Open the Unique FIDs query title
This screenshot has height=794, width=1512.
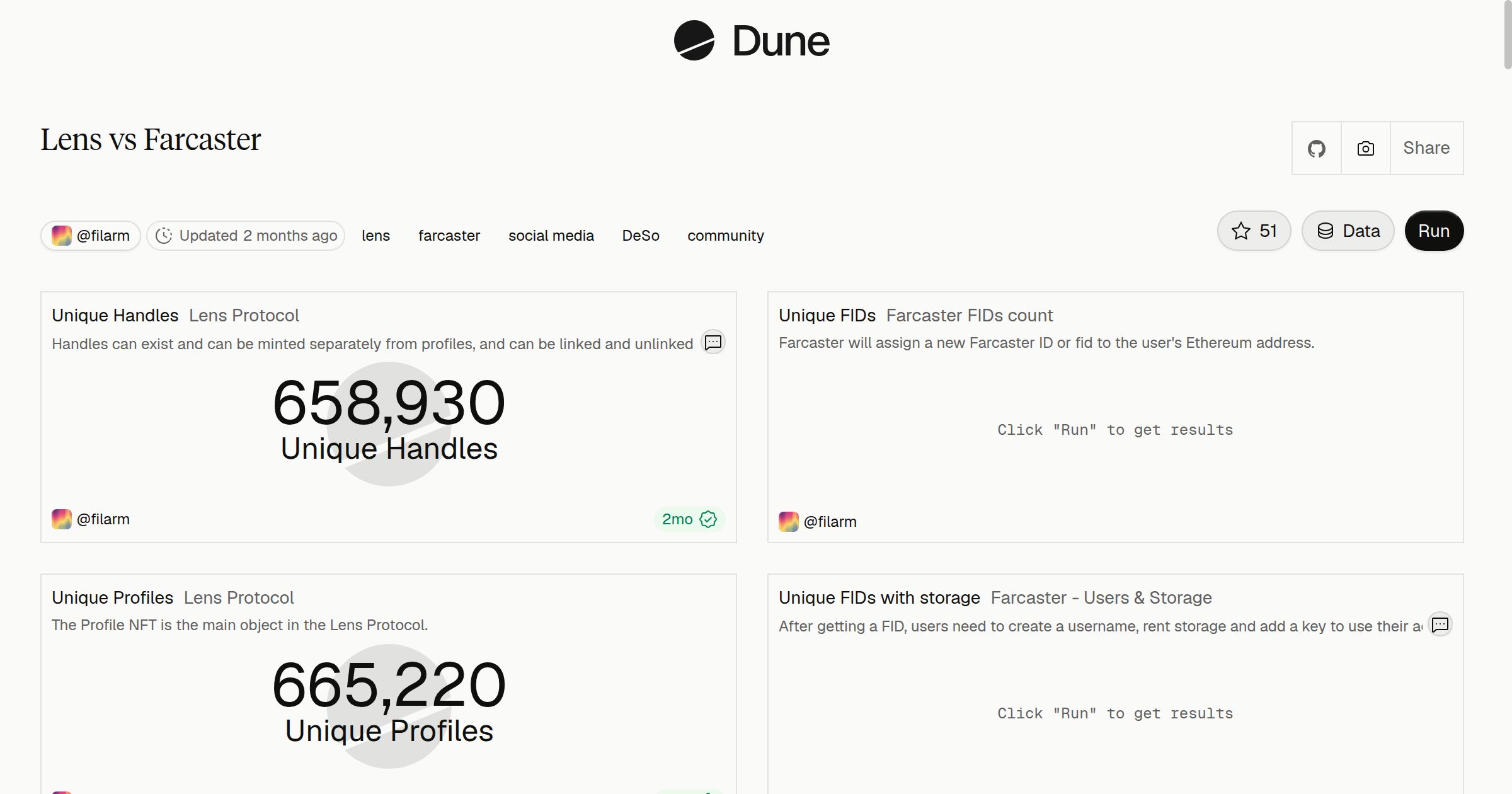(827, 315)
